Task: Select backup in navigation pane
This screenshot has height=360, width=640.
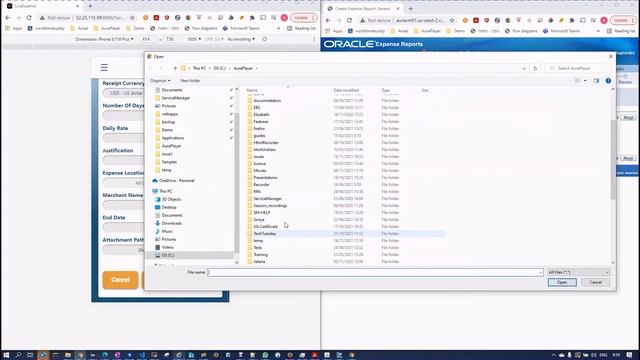Action: pos(168,122)
